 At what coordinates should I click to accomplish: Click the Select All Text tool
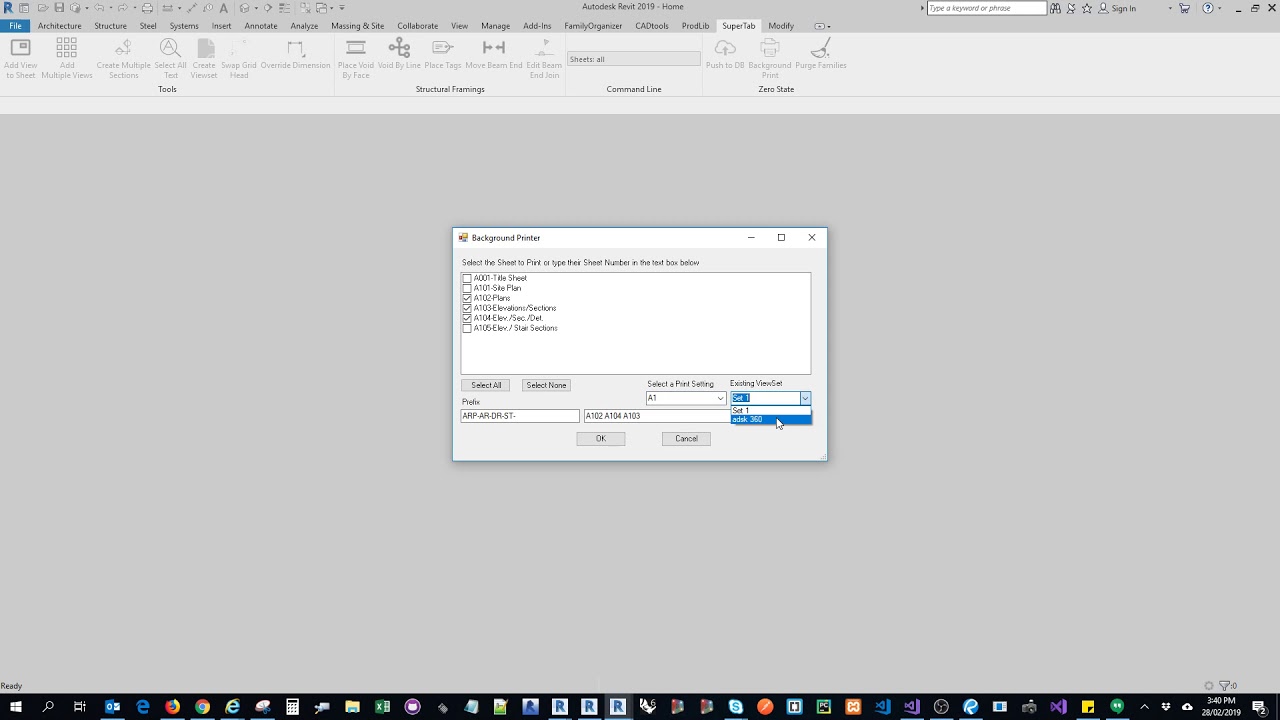click(170, 58)
